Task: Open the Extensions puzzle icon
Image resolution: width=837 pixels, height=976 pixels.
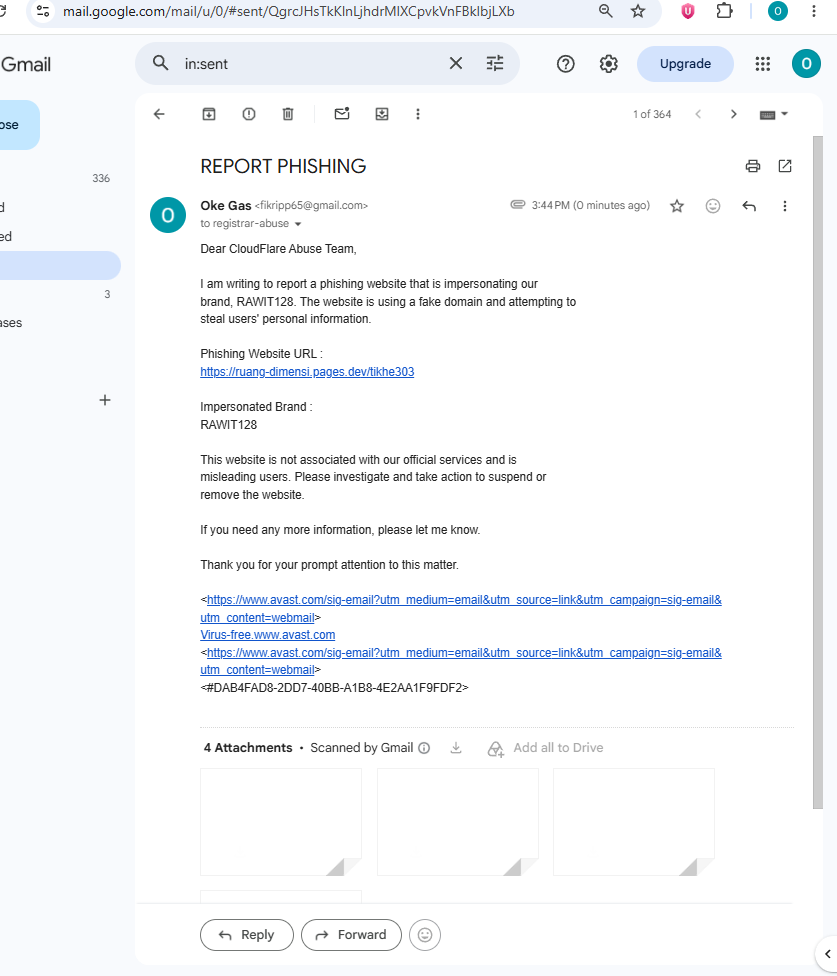Action: coord(724,11)
